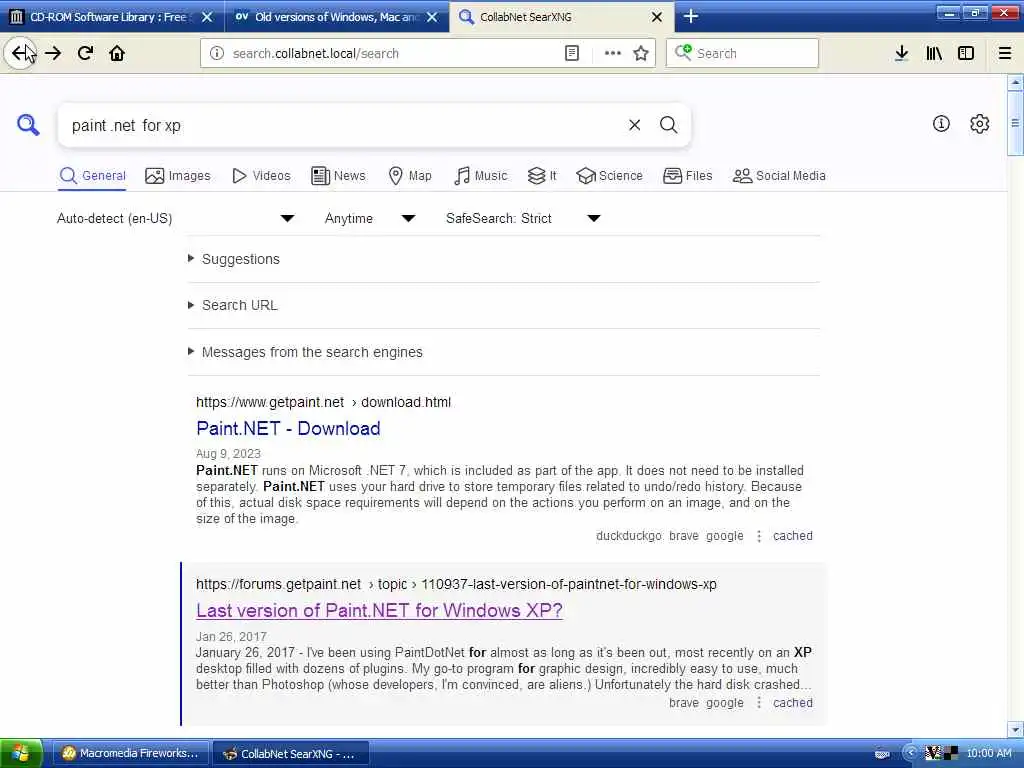
Task: Close the CollabNet SearXNG tab
Action: click(657, 17)
